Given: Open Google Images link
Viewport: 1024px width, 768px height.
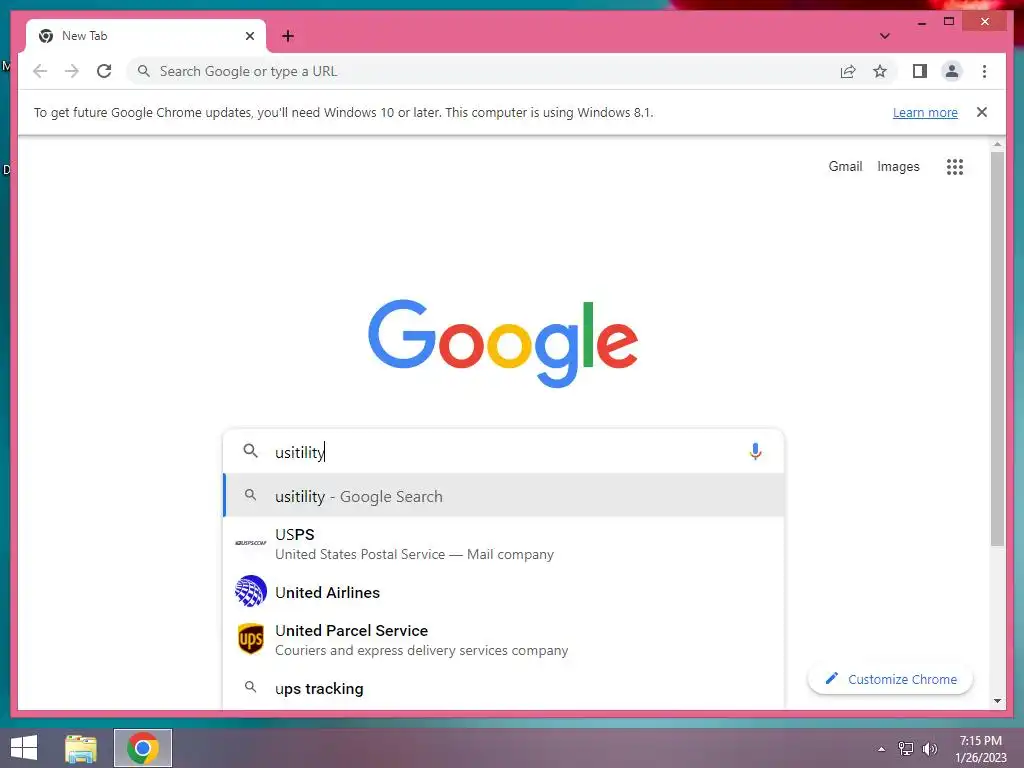Looking at the screenshot, I should (898, 167).
